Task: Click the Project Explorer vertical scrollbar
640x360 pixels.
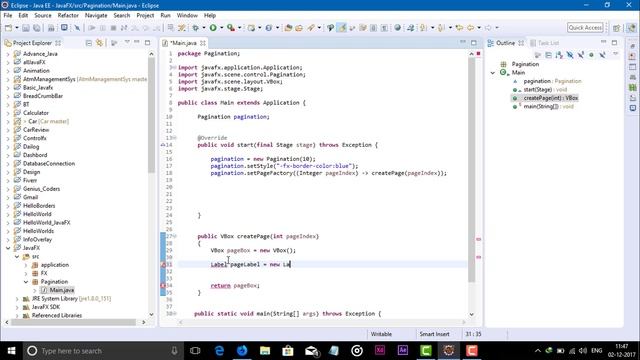Action: point(151,115)
